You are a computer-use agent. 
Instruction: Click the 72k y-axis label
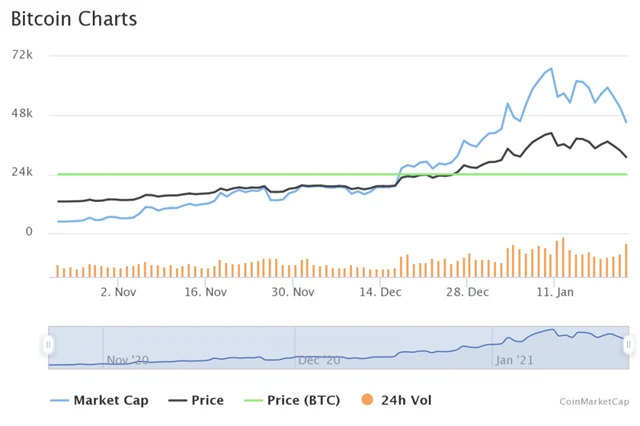(x=22, y=55)
